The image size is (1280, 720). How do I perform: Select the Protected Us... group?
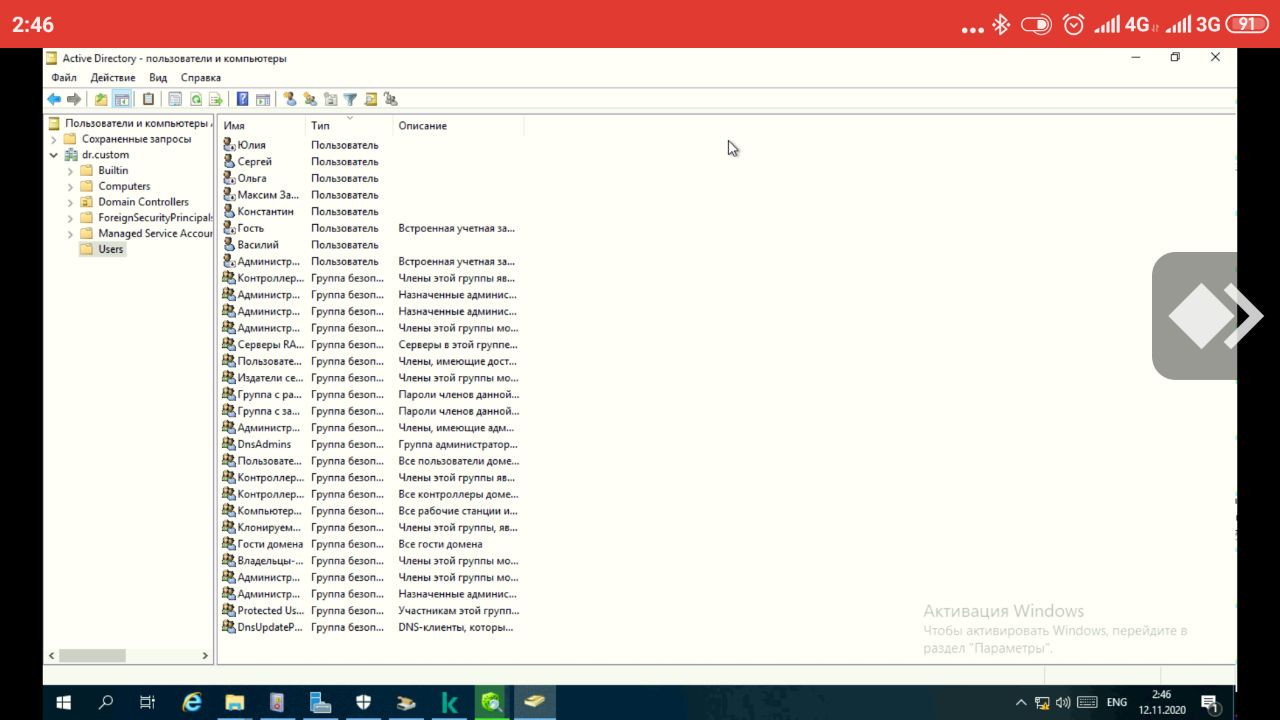pyautogui.click(x=268, y=610)
